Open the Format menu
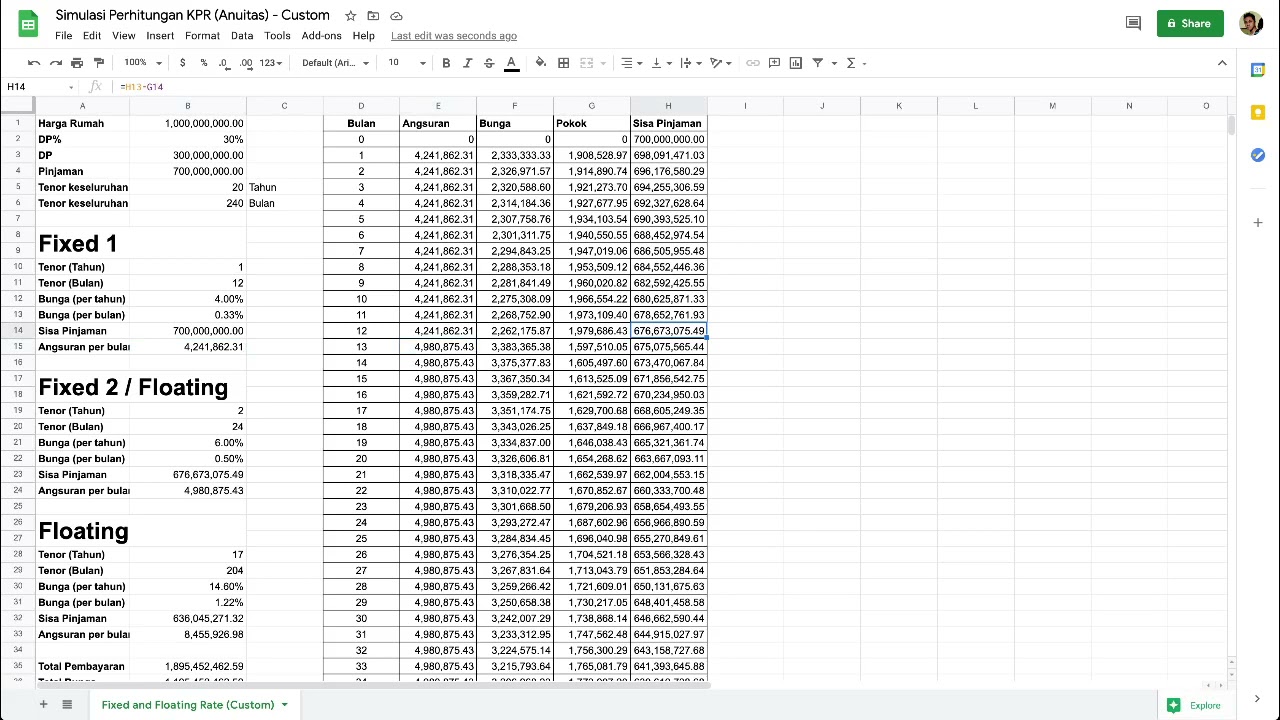The height and width of the screenshot is (720, 1280). coord(202,36)
